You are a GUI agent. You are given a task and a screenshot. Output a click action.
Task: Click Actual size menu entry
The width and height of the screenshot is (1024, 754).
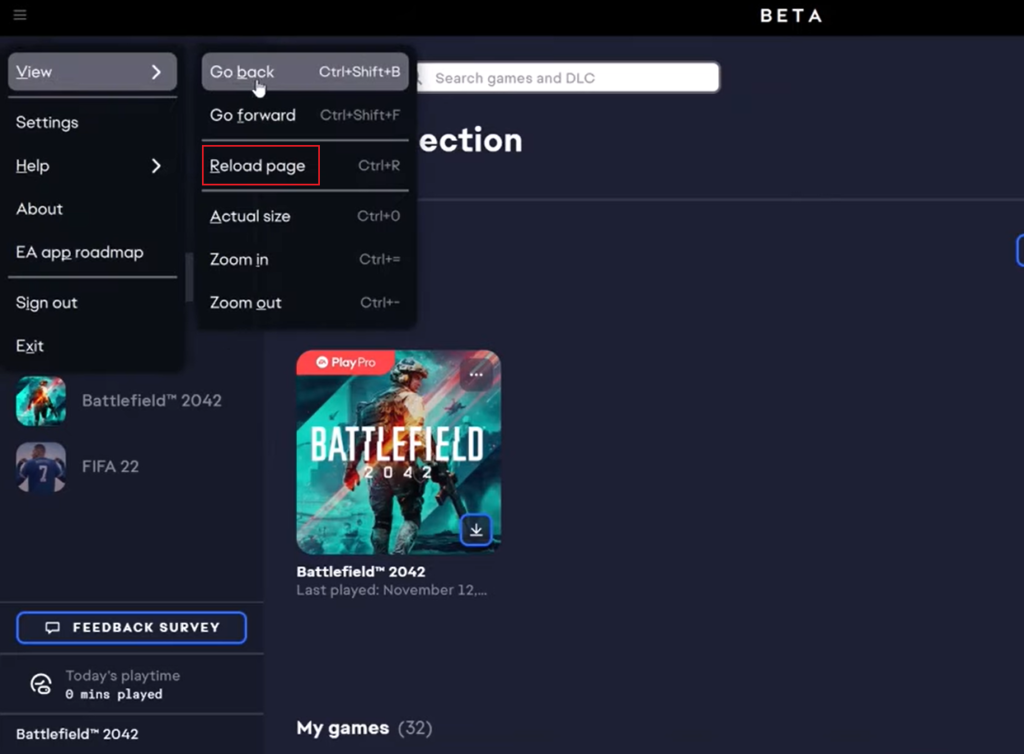point(305,216)
